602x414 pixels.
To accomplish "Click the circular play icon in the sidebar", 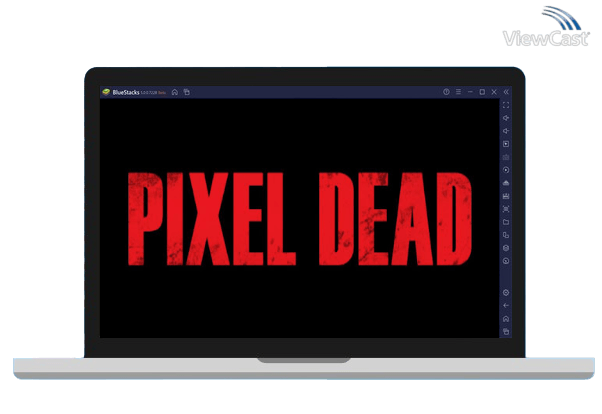I will (506, 170).
